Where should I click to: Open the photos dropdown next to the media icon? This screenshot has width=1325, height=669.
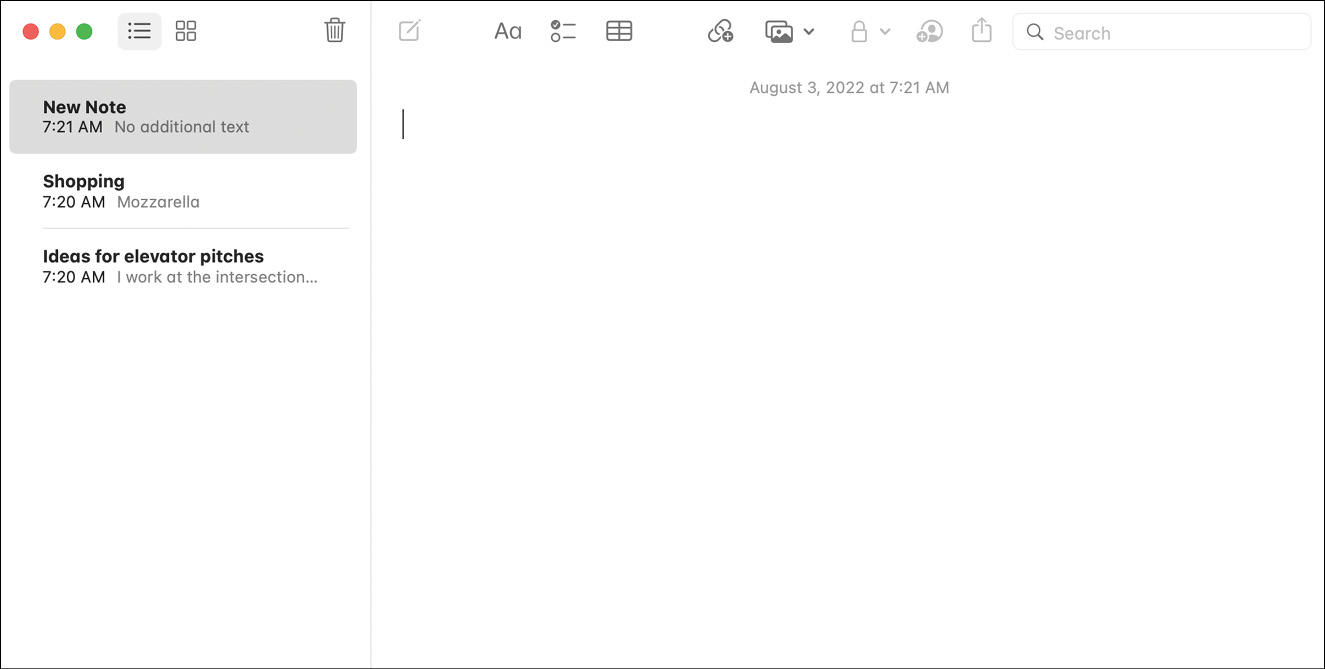pyautogui.click(x=810, y=31)
